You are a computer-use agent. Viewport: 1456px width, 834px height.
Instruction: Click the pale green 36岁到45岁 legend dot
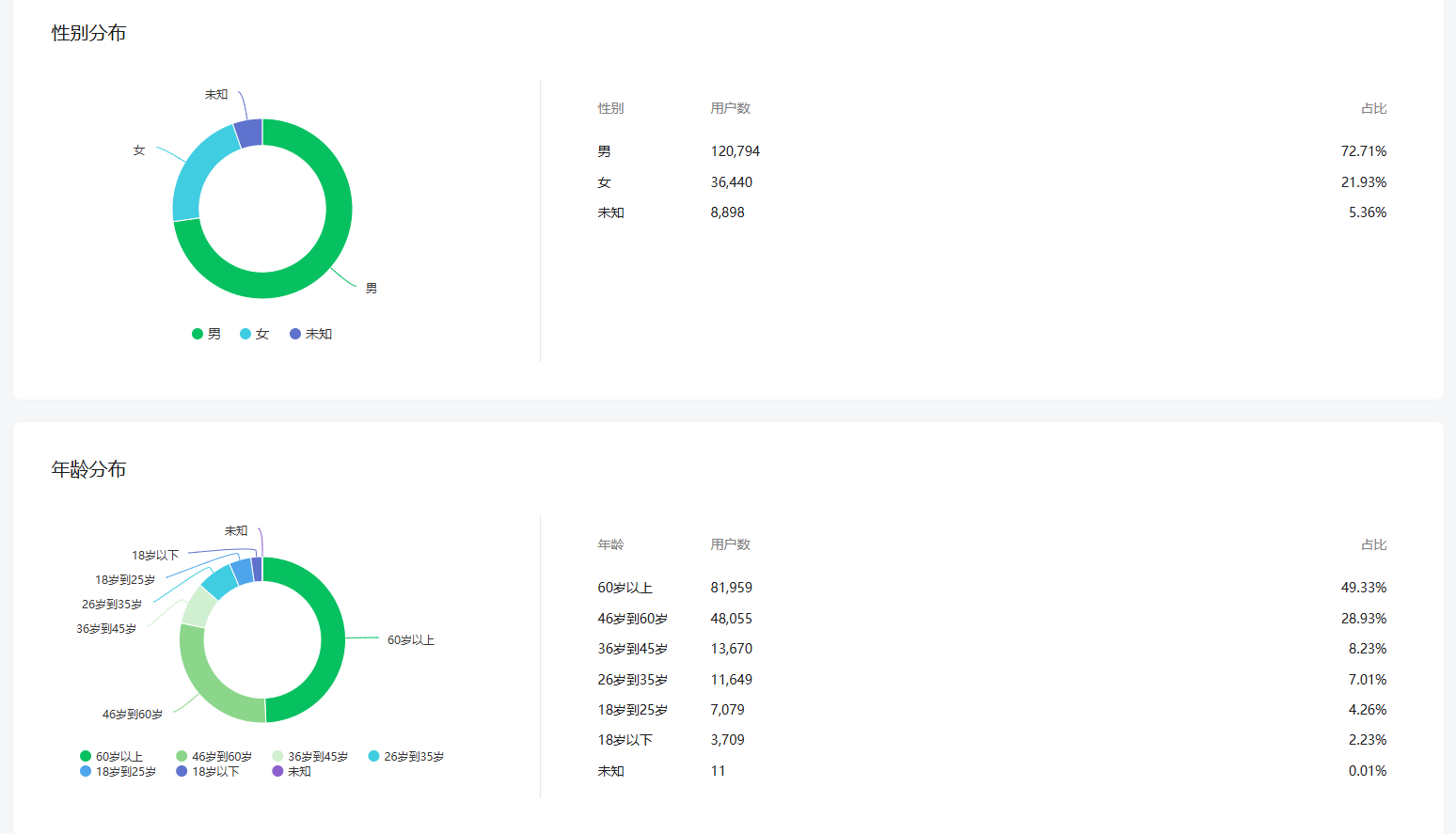(x=277, y=756)
